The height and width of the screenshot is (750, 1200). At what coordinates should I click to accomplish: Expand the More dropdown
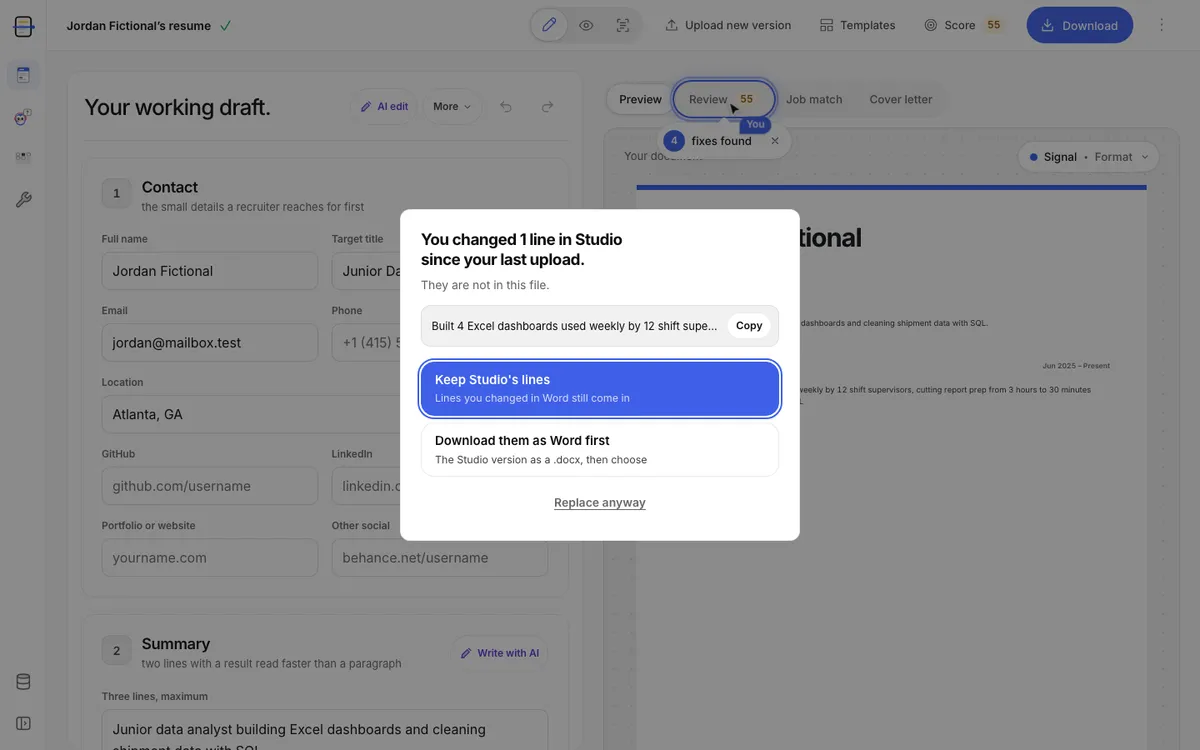tap(452, 106)
